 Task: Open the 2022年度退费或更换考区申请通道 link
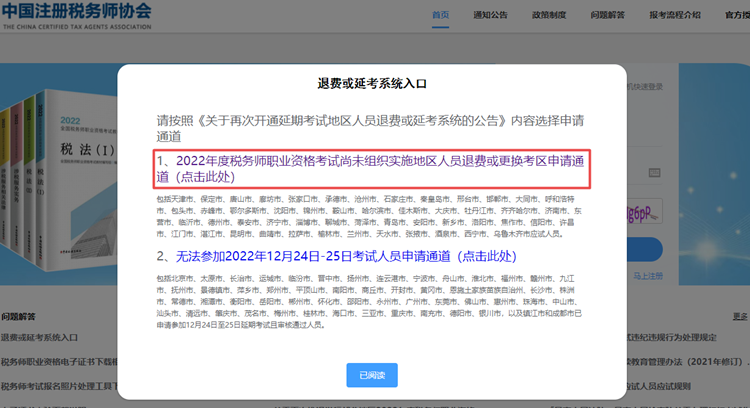pyautogui.click(x=370, y=168)
